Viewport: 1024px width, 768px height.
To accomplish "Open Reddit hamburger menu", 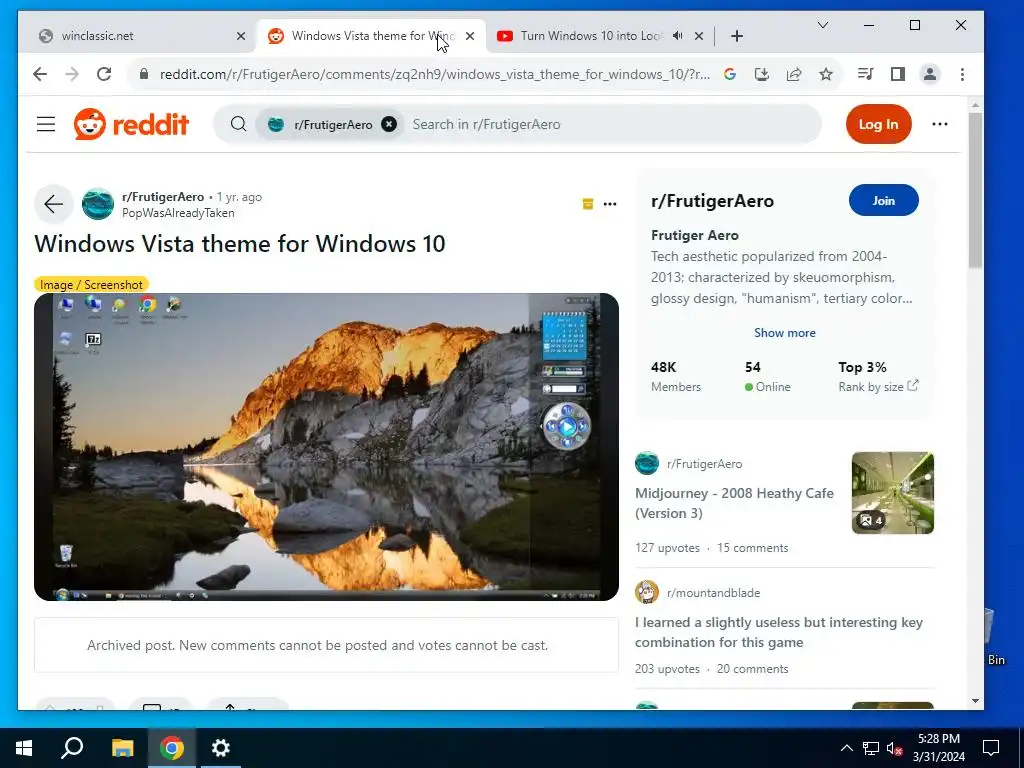I will (x=46, y=124).
